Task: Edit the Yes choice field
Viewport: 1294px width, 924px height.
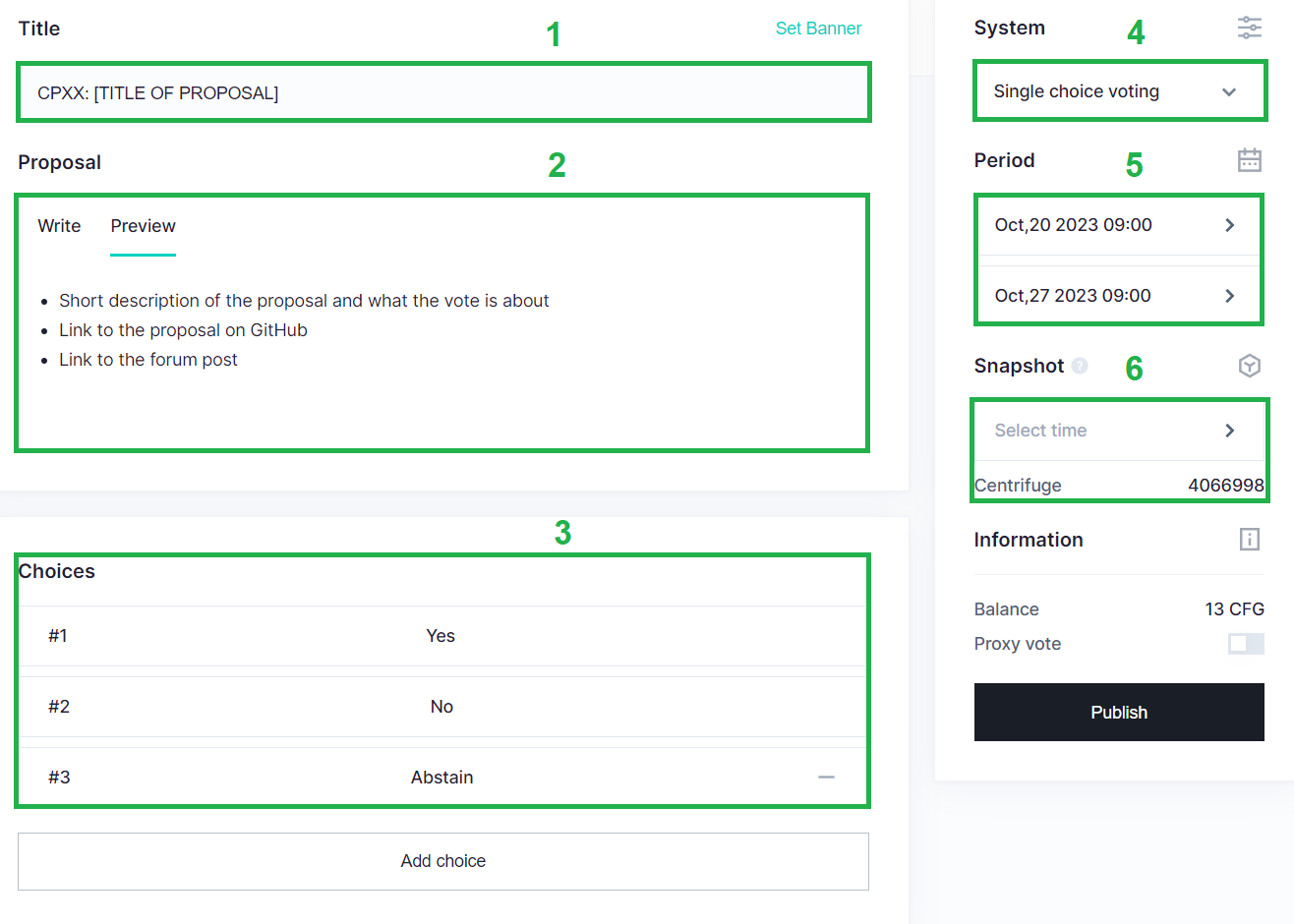Action: 441,636
